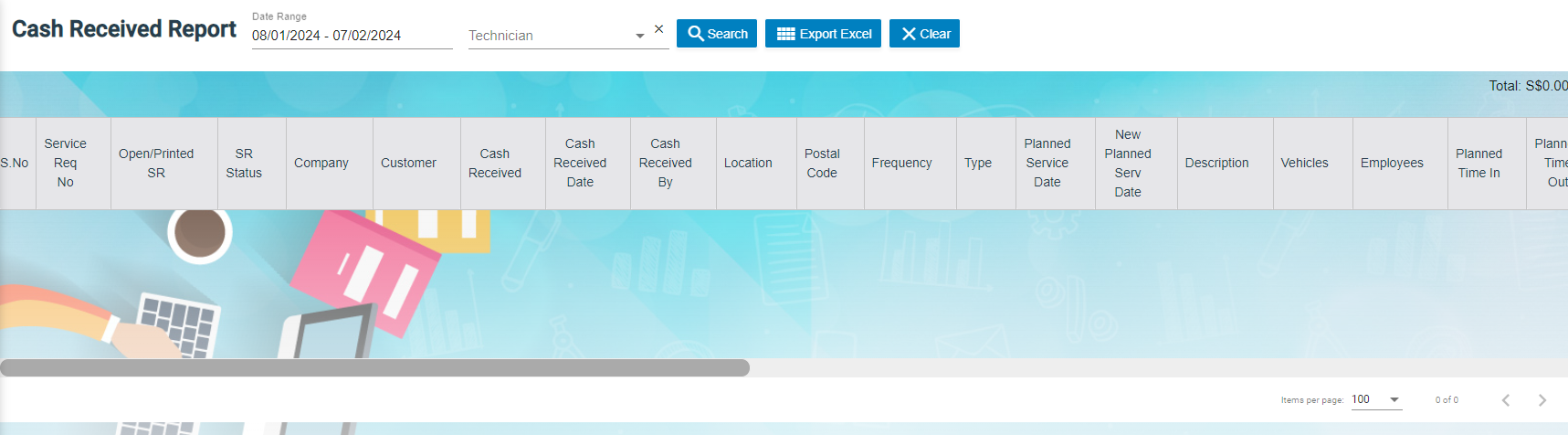Viewport: 1568px width, 435px height.
Task: Go to the previous page arrow
Action: [x=1506, y=400]
